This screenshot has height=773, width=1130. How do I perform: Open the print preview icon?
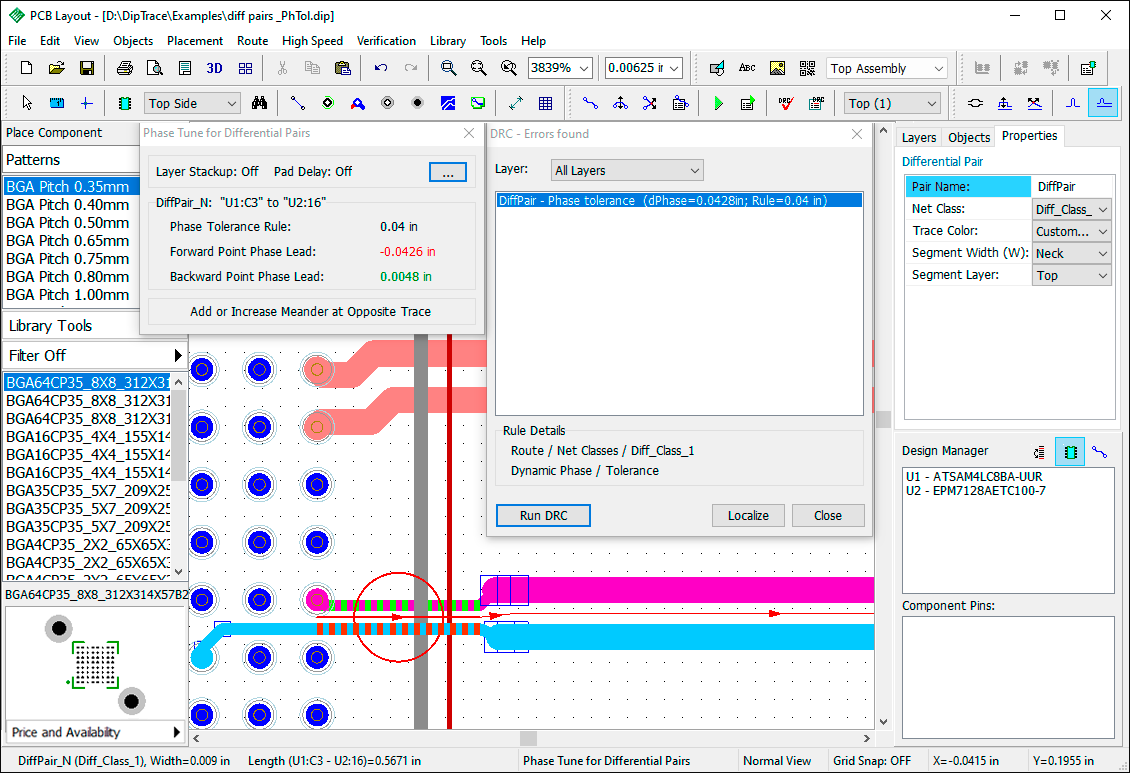coord(154,68)
